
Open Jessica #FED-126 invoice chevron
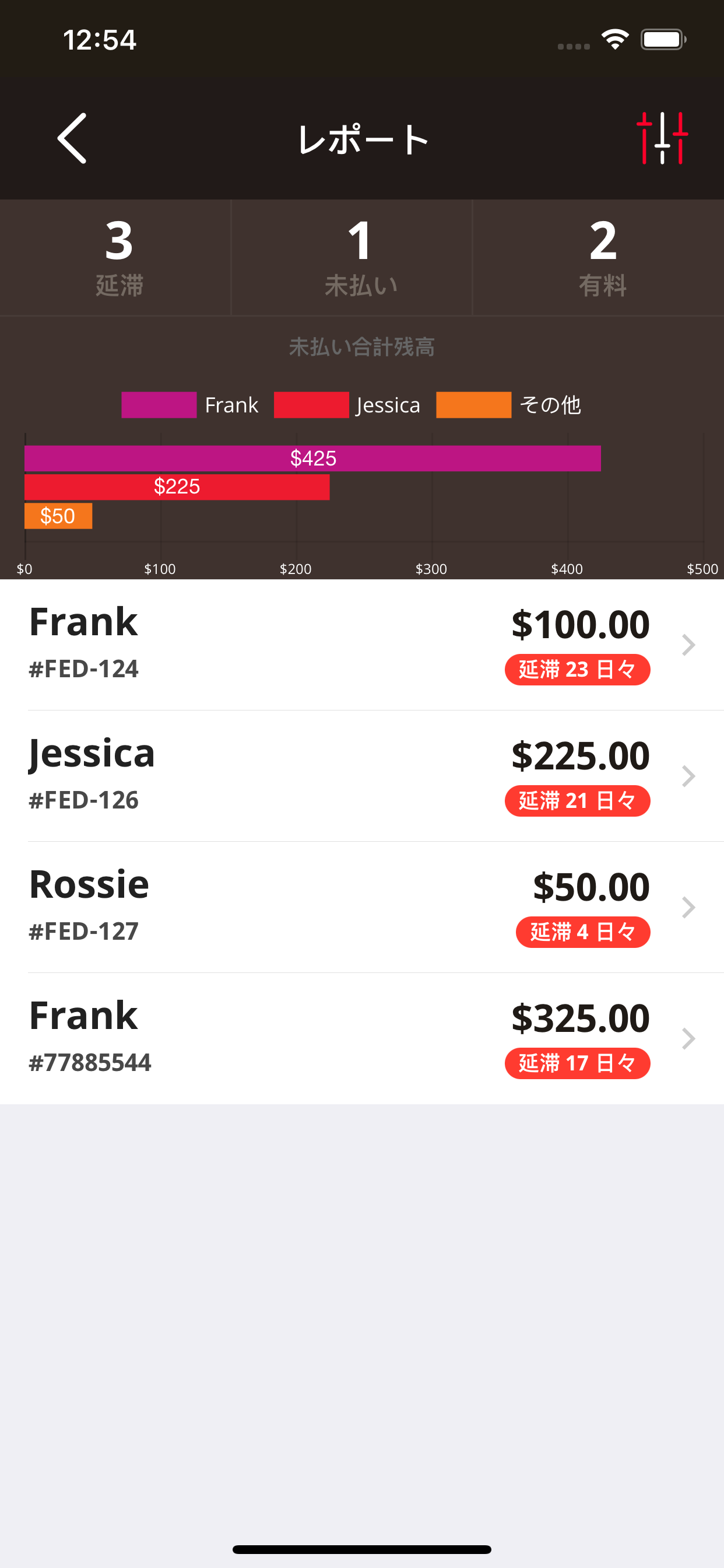[x=688, y=776]
